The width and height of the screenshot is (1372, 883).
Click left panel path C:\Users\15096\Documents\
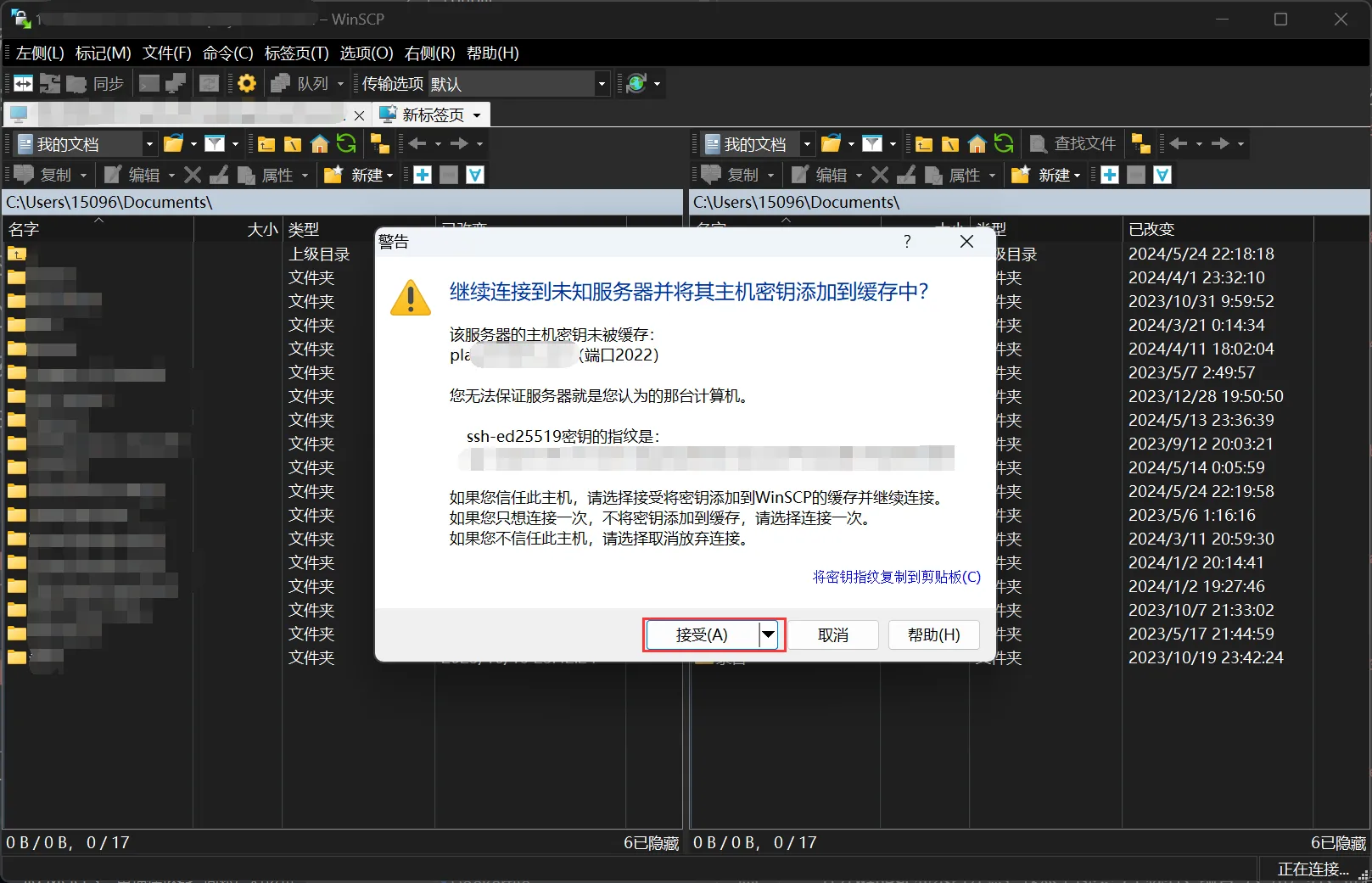click(x=109, y=202)
